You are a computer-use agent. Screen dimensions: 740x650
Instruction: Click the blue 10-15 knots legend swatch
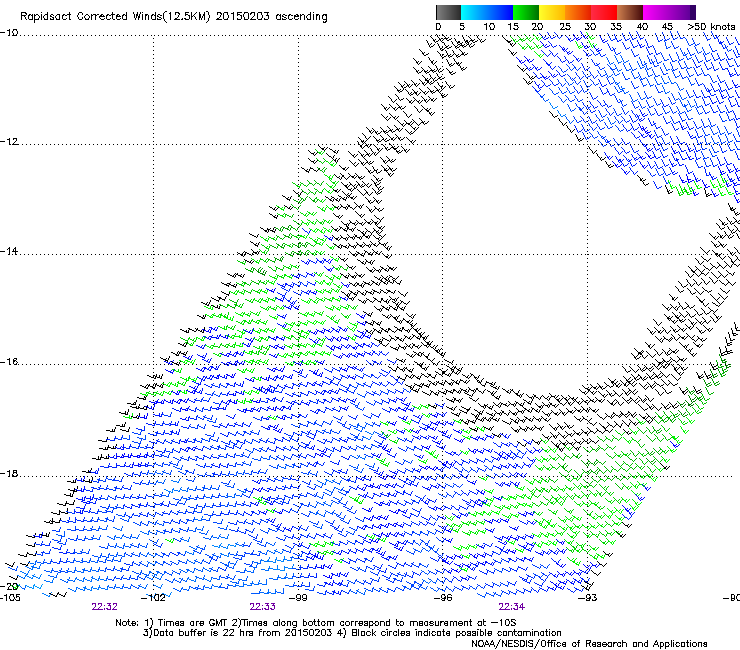(500, 12)
